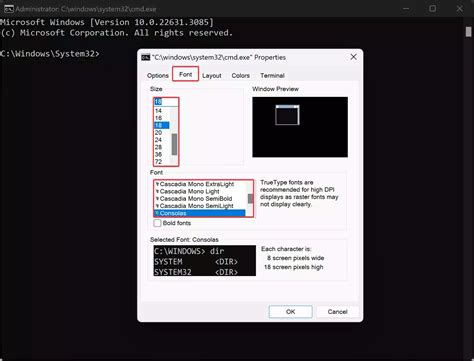This screenshot has width=474, height=361.
Task: Open the Options tab
Action: pos(158,75)
